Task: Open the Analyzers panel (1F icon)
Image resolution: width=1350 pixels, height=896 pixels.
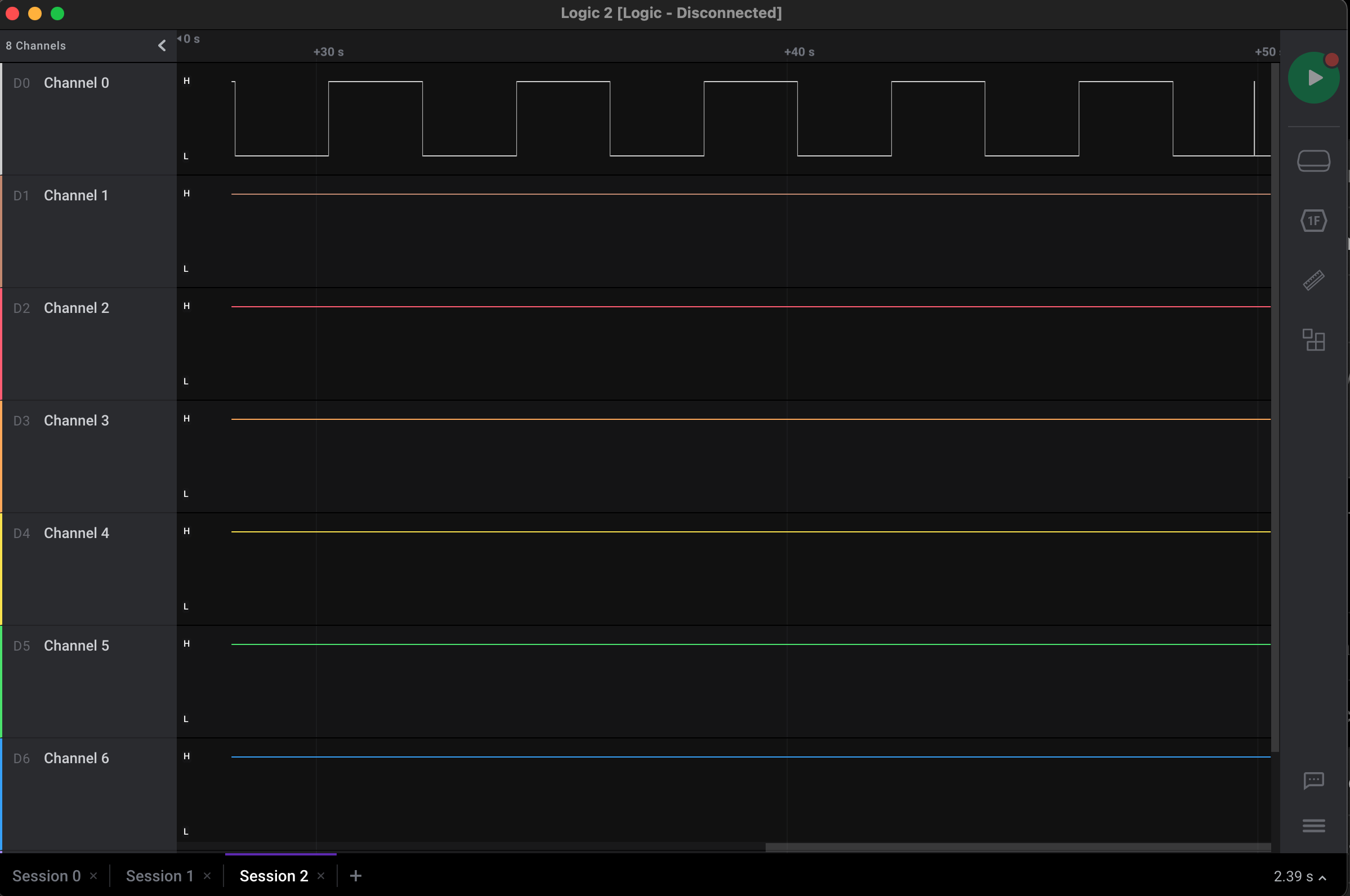Action: 1313,221
